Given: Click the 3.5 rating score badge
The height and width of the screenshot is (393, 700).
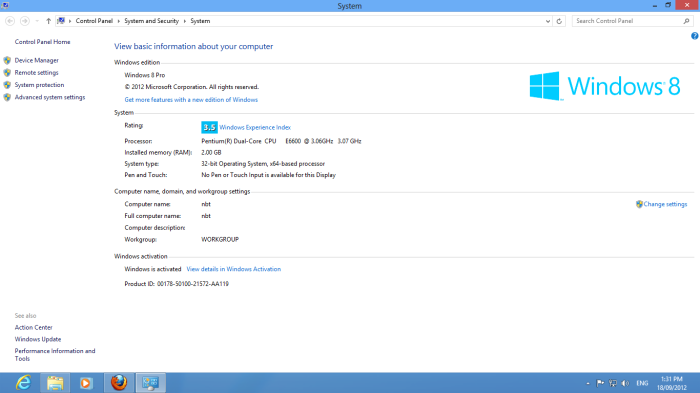Looking at the screenshot, I should [x=209, y=127].
